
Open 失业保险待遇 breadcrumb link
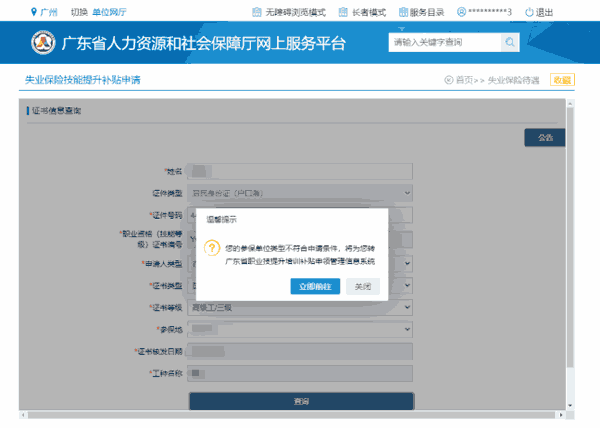[x=513, y=80]
